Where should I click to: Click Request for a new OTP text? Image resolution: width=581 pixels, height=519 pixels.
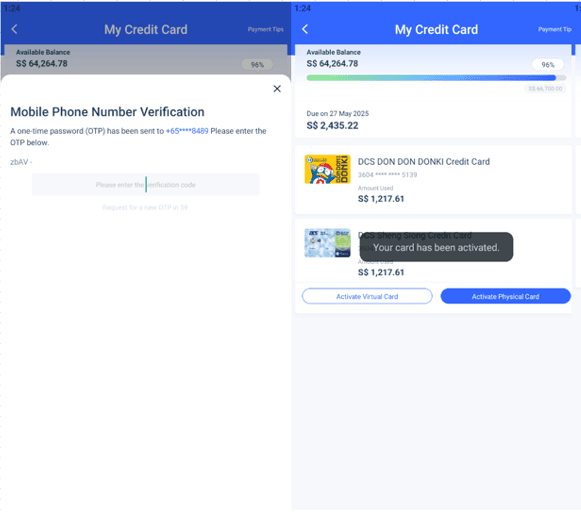tap(145, 207)
